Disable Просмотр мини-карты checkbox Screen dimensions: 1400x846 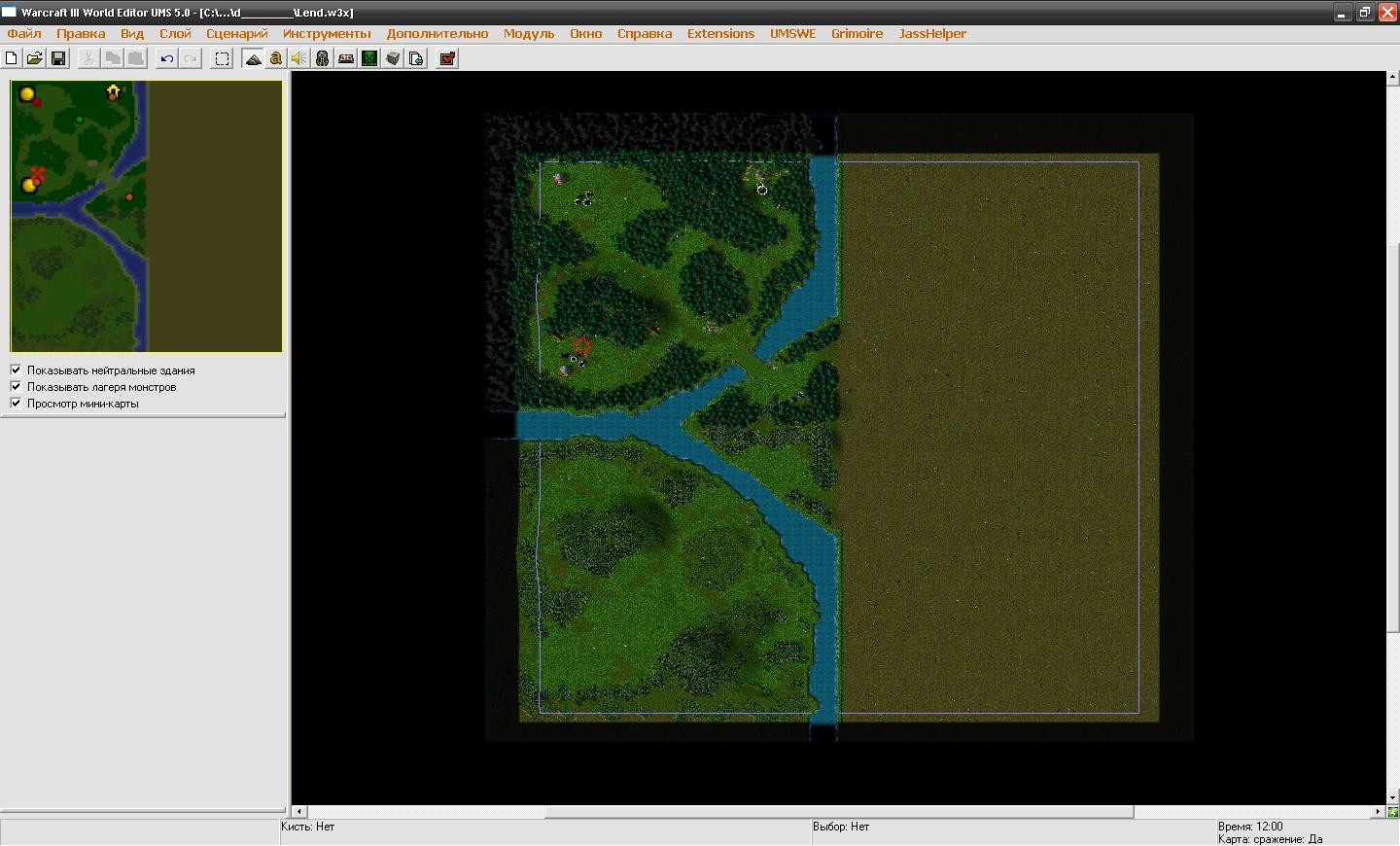tap(16, 403)
